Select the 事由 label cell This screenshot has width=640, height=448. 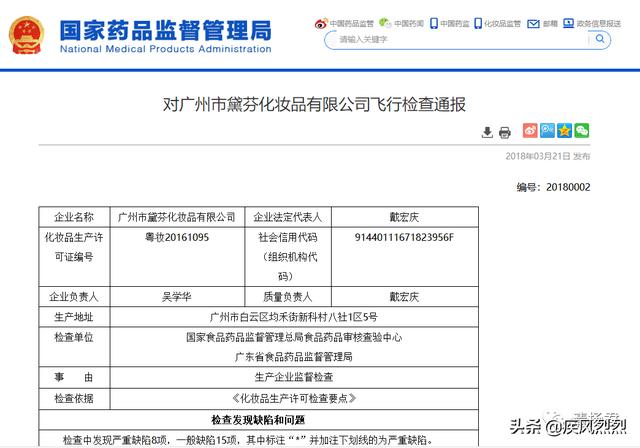74,377
